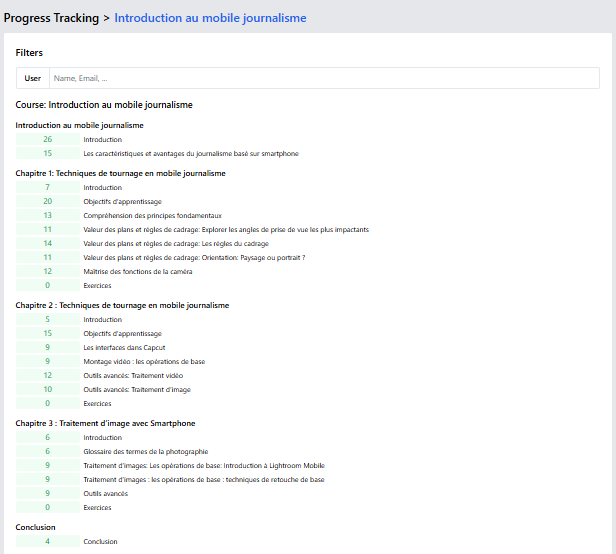The height and width of the screenshot is (554, 616).
Task: Click the count 26 next to Introduction
Action: (47, 139)
